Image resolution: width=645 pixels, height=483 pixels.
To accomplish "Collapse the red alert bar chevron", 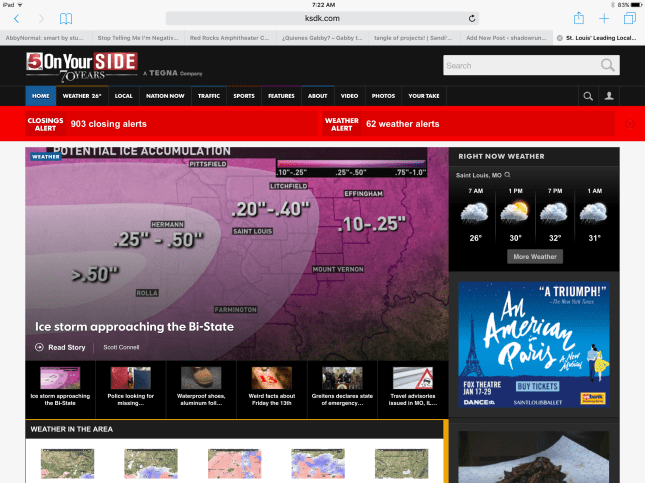I will point(630,124).
